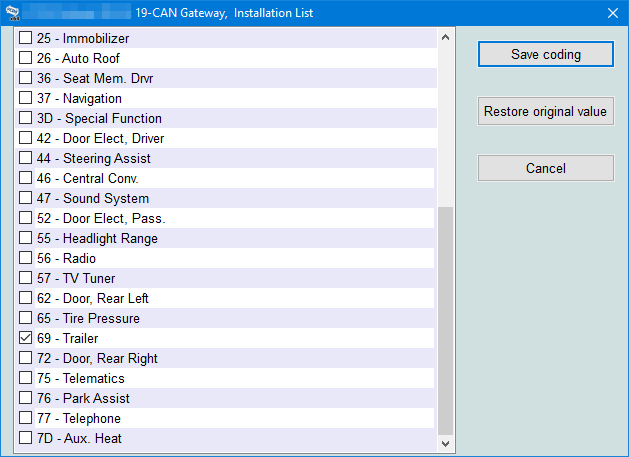
Task: Enable 3D - Special Function checkbox
Action: click(x=25, y=118)
